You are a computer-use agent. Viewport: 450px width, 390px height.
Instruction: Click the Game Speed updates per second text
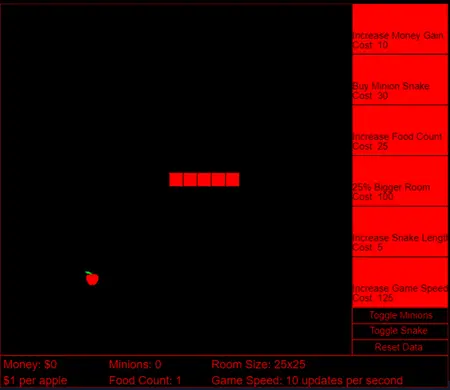click(x=307, y=380)
